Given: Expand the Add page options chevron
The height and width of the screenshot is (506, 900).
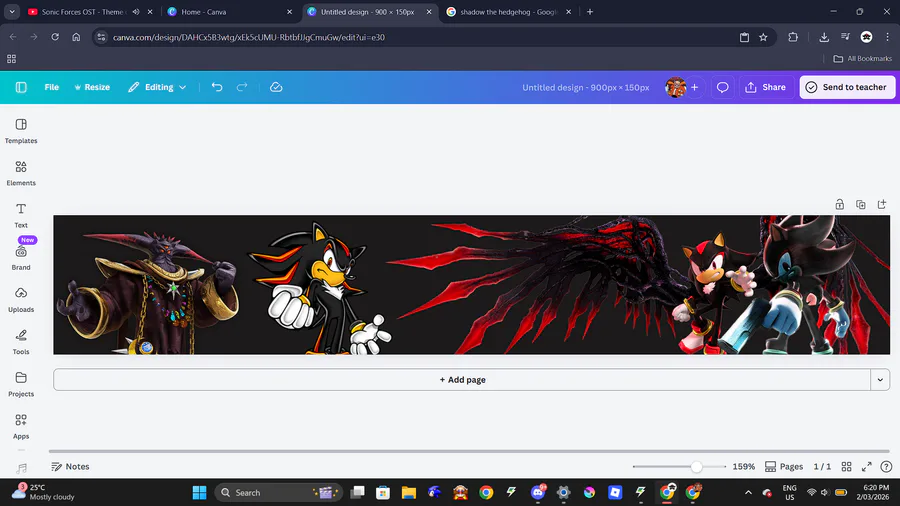Looking at the screenshot, I should 880,380.
